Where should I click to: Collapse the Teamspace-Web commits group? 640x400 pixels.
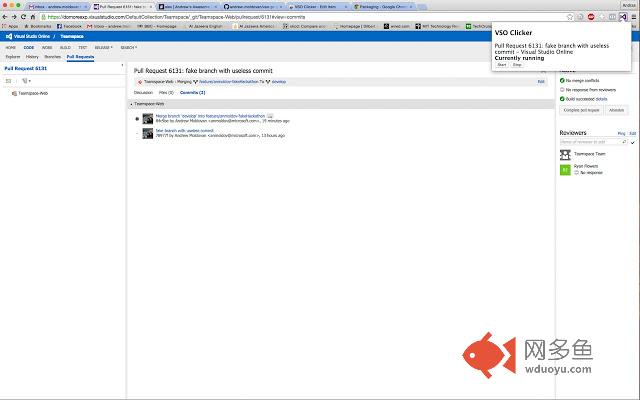click(131, 104)
